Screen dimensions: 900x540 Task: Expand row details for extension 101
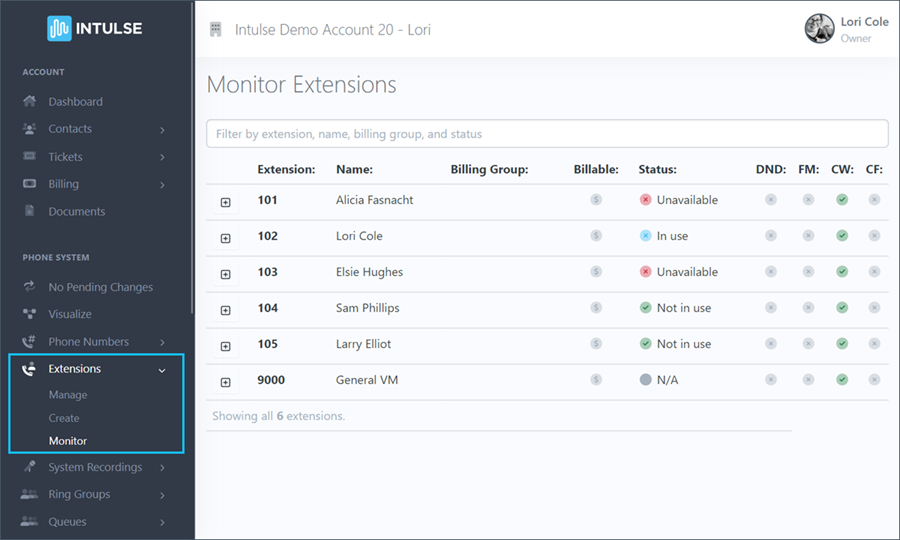(x=226, y=202)
